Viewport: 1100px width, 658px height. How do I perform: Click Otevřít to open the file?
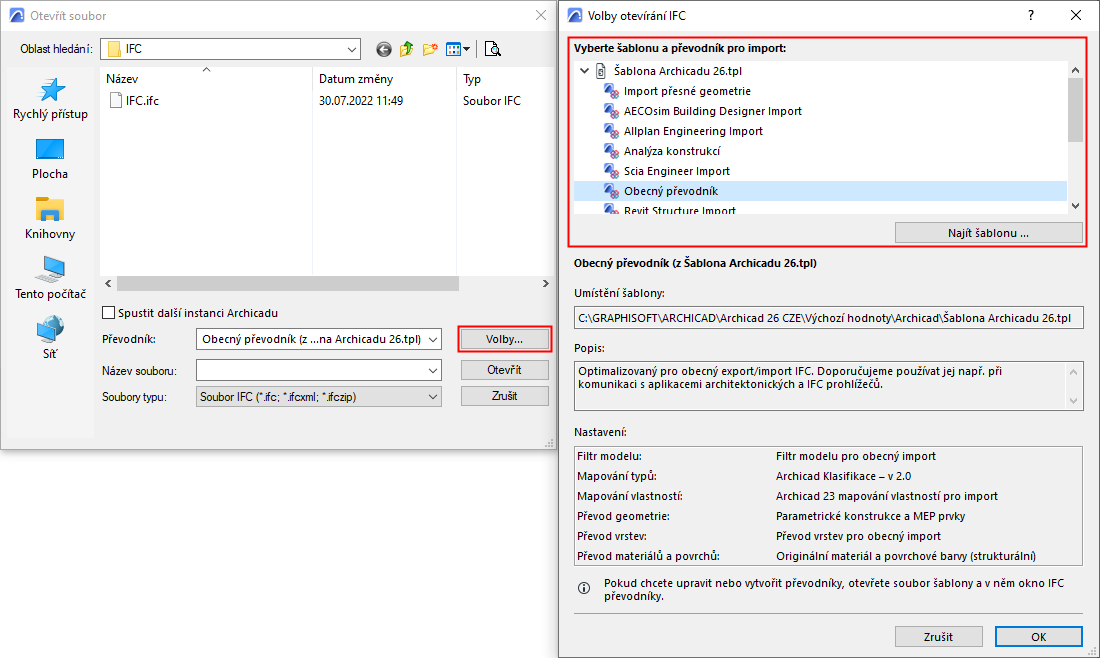pyautogui.click(x=504, y=370)
